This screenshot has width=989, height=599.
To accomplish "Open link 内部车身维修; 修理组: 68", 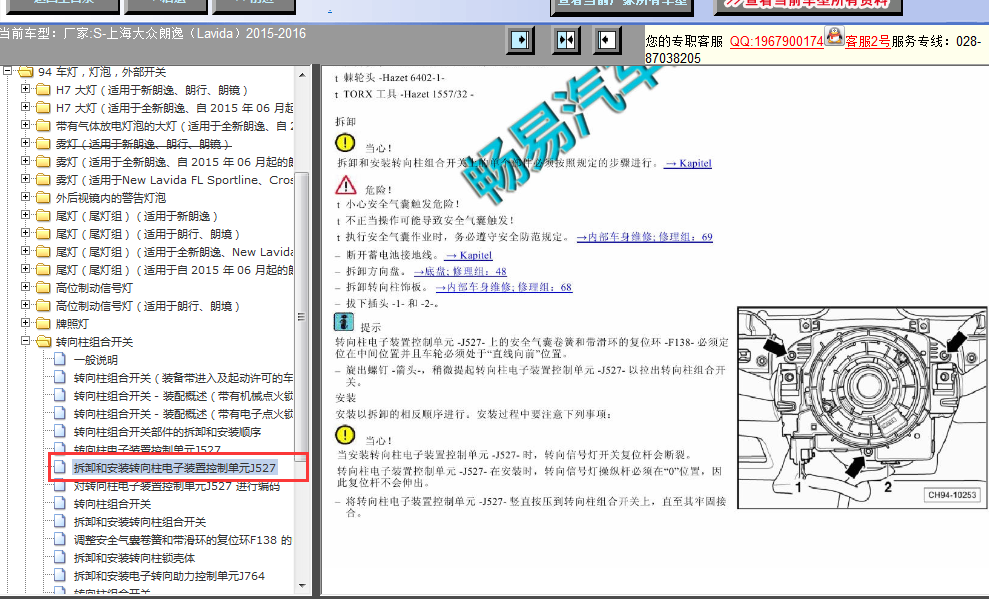I will tap(504, 287).
